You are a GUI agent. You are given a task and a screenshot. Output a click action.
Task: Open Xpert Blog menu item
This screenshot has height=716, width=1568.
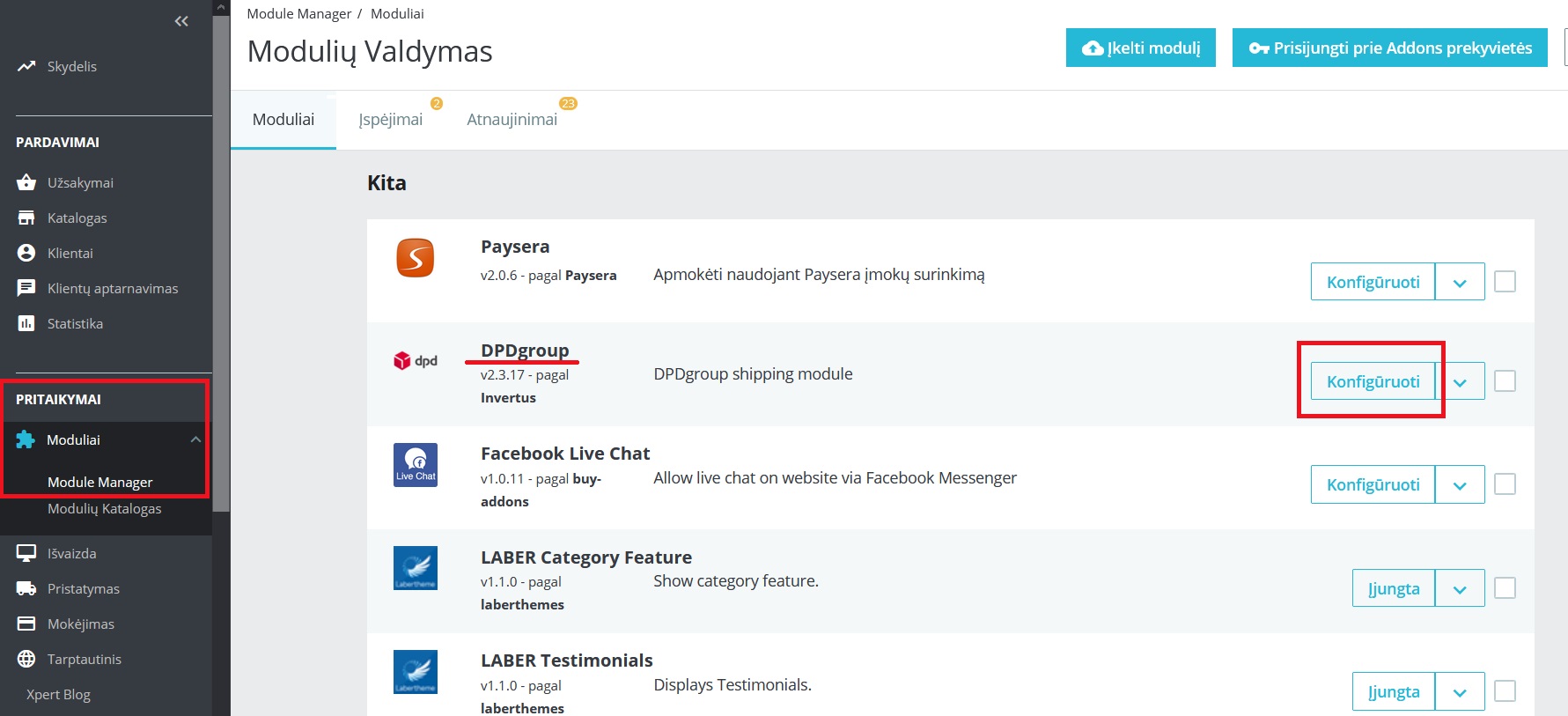click(58, 694)
